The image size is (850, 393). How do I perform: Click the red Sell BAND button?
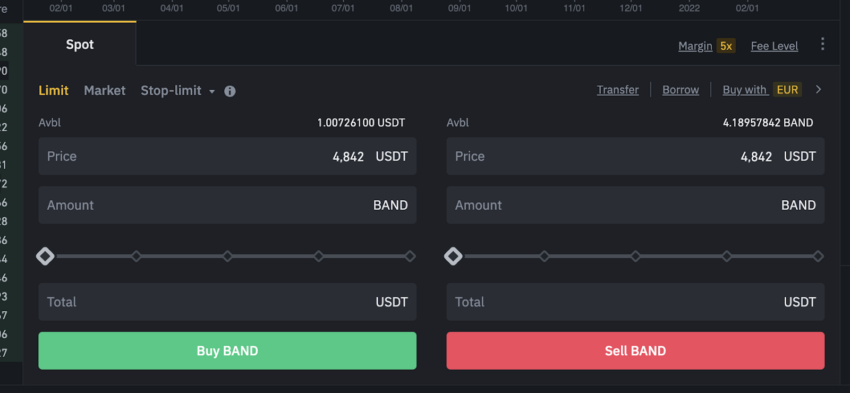coord(635,351)
